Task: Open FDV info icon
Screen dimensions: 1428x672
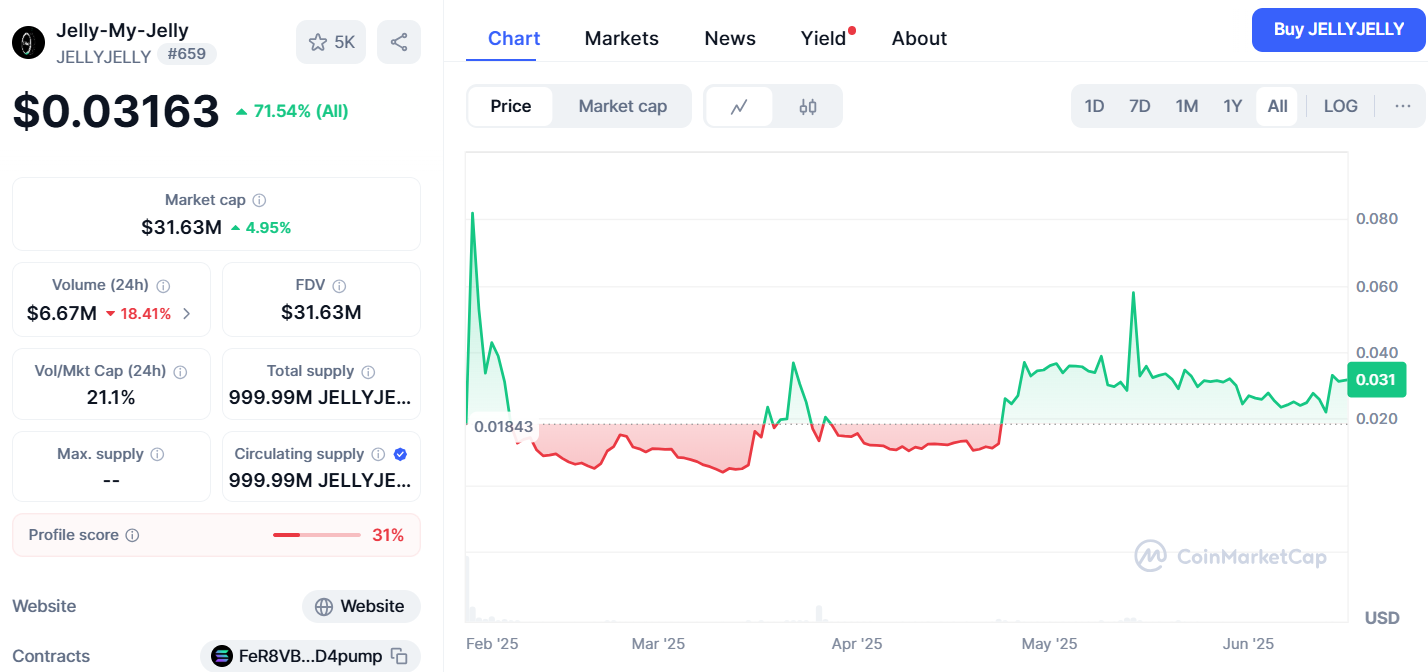Action: [339, 286]
